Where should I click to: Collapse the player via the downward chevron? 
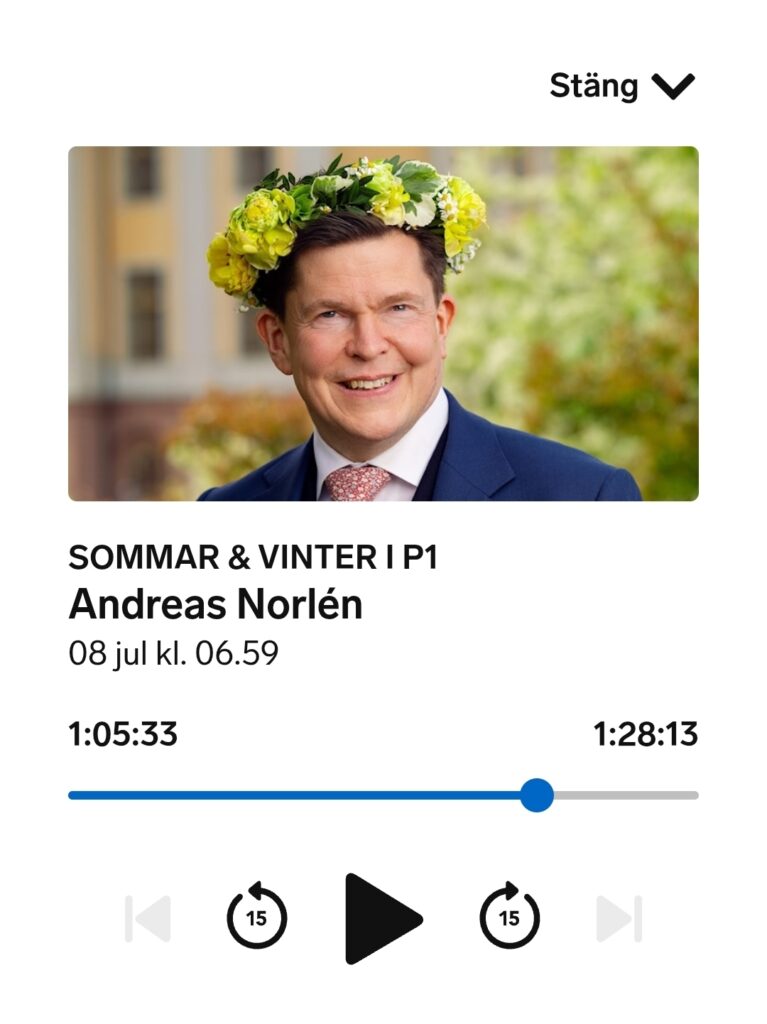[673, 86]
